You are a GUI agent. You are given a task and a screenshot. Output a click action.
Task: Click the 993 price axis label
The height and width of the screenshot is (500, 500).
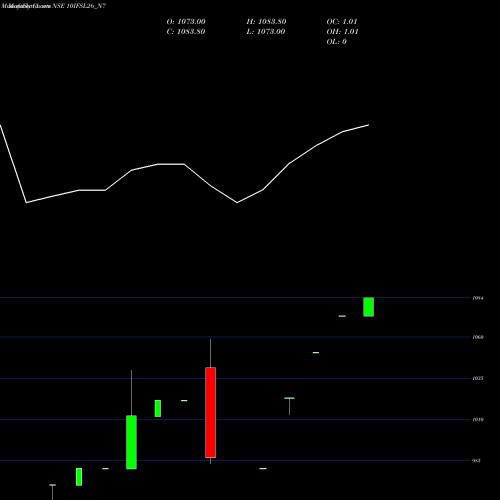(477, 461)
